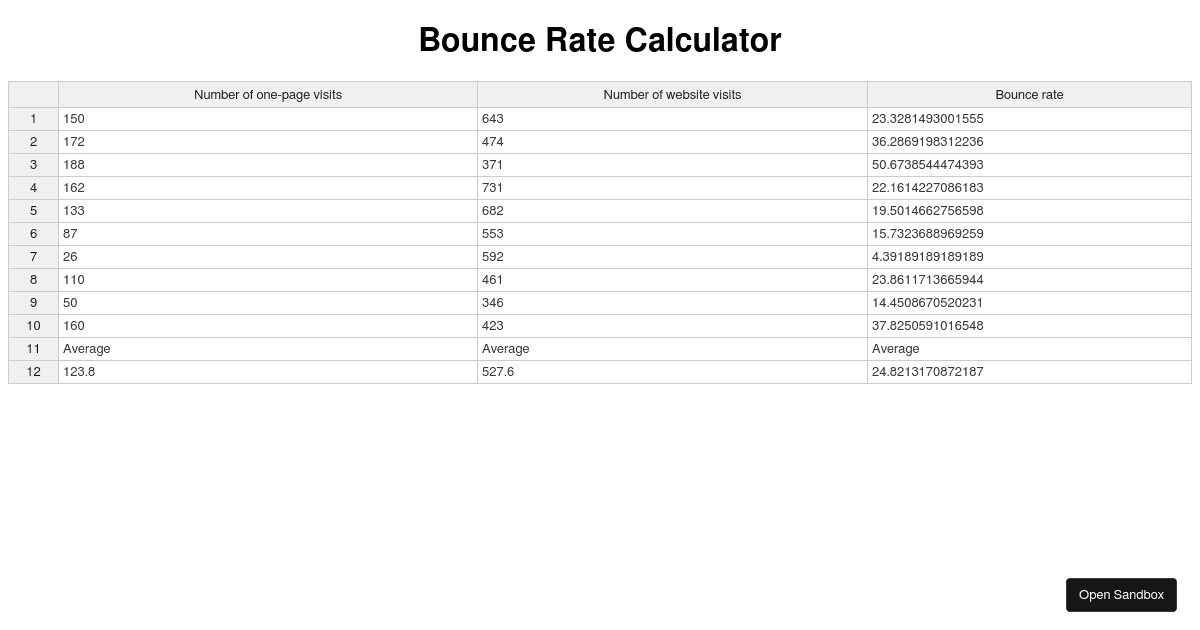Select the Number of website visits column header
Viewport: 1200px width, 630px height.
(x=672, y=94)
